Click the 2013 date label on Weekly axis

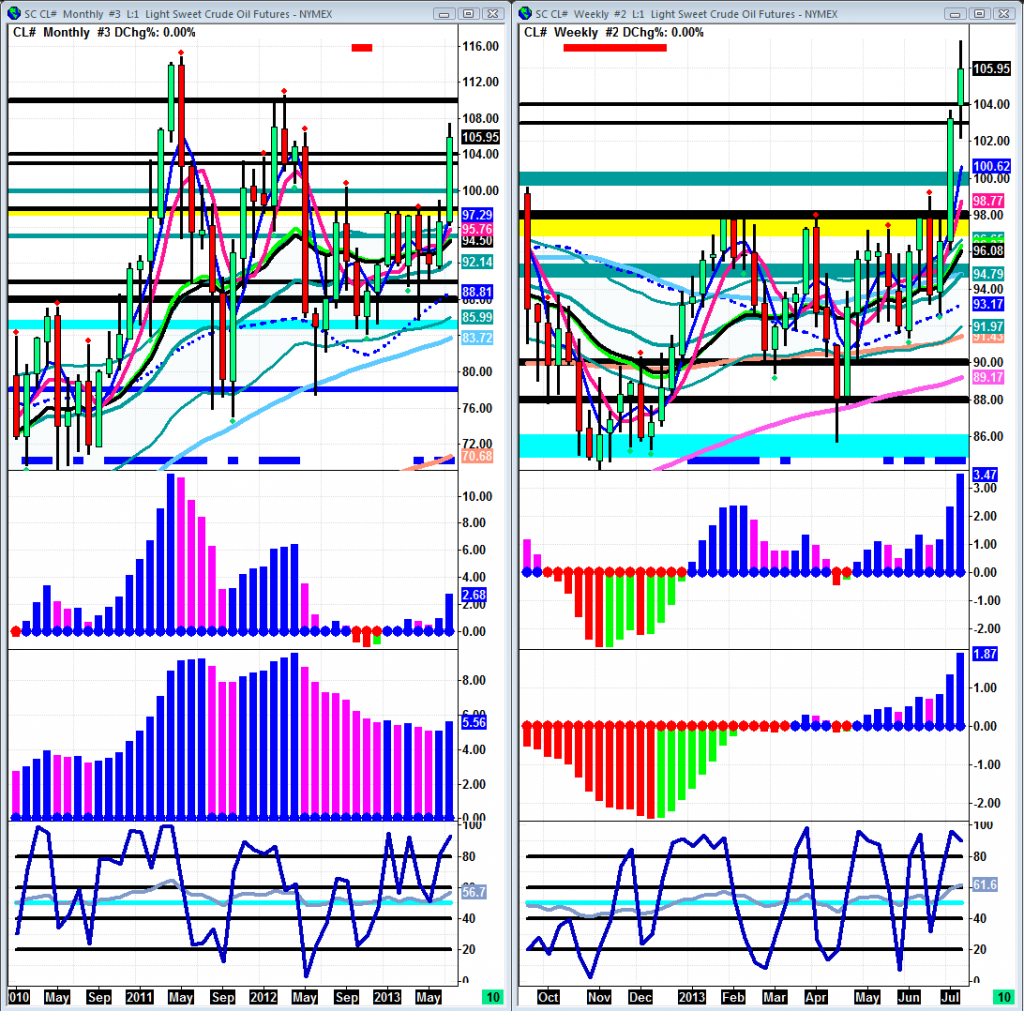[692, 997]
